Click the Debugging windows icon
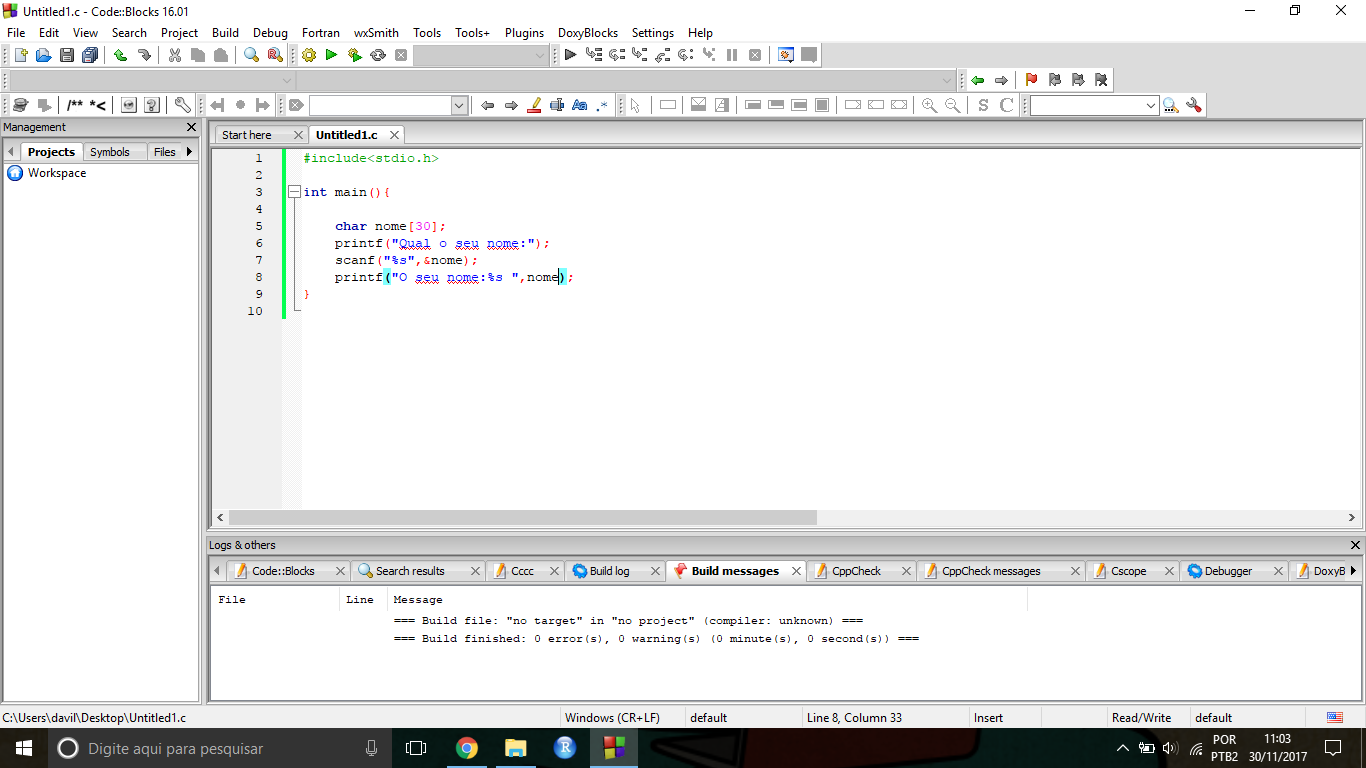Image resolution: width=1366 pixels, height=768 pixels. pos(786,55)
